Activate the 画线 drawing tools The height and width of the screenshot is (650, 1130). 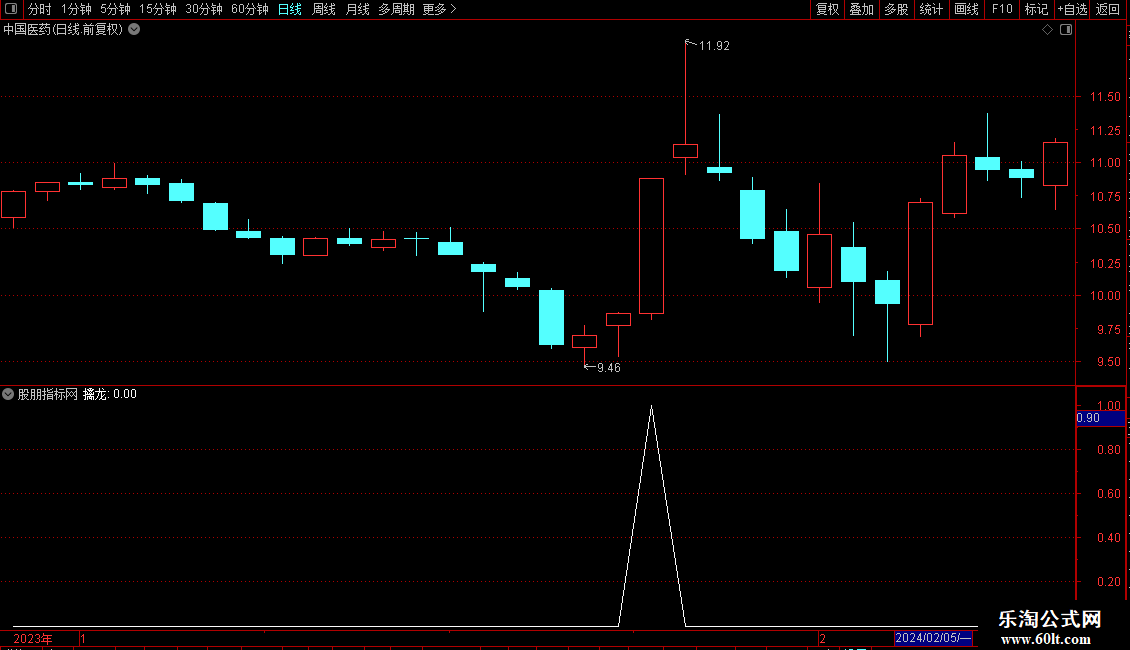tap(966, 9)
